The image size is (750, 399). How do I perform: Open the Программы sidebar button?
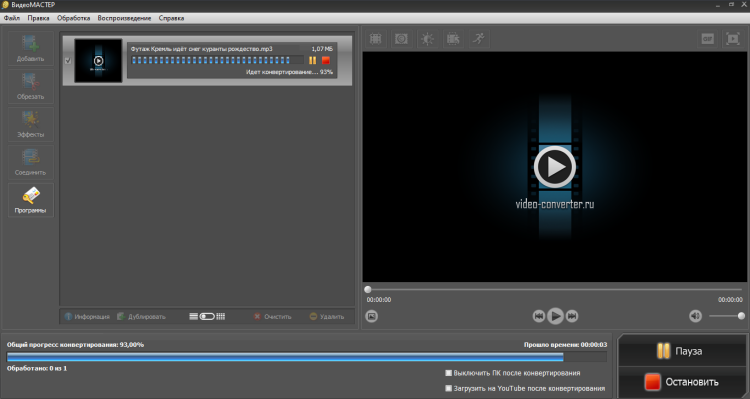pos(31,200)
